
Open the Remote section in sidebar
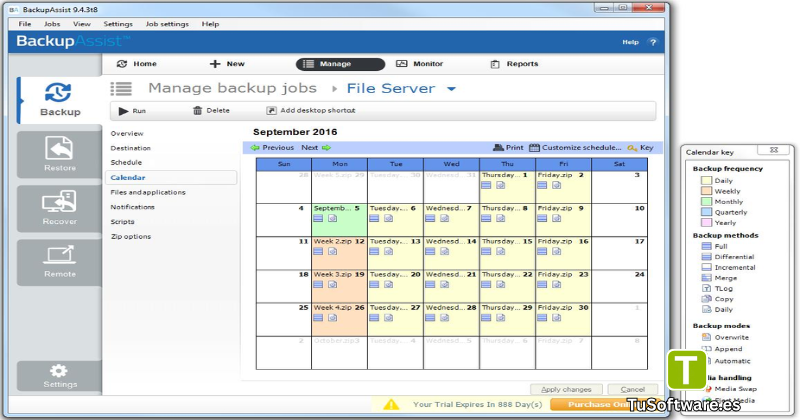pyautogui.click(x=60, y=262)
